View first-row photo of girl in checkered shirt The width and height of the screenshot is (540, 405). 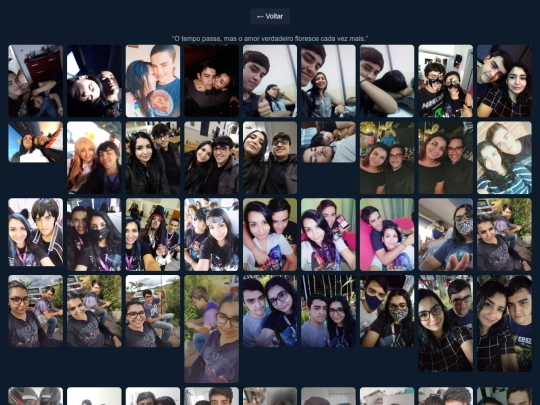pyautogui.click(x=504, y=81)
